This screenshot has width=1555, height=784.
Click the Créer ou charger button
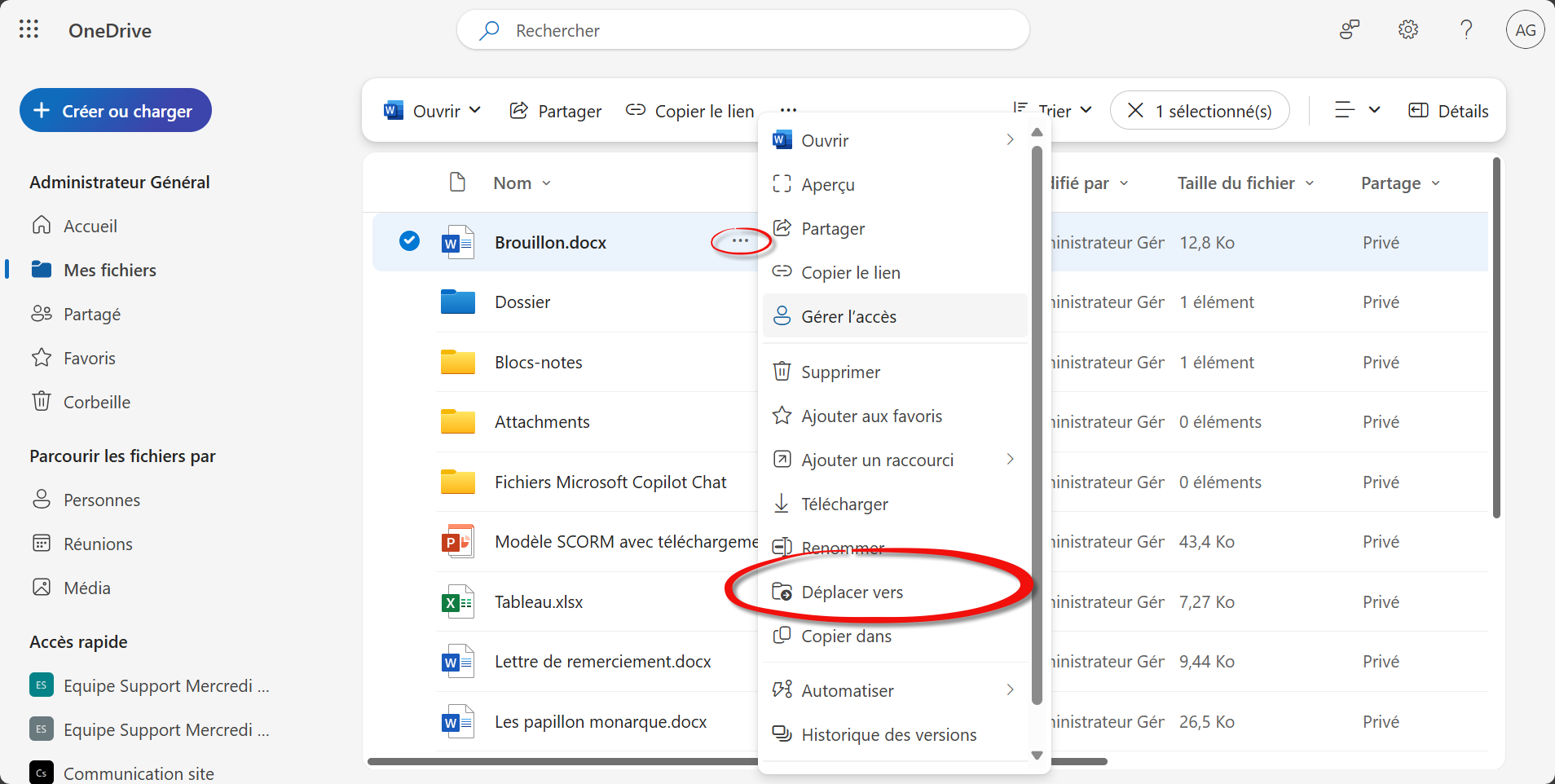click(x=116, y=111)
